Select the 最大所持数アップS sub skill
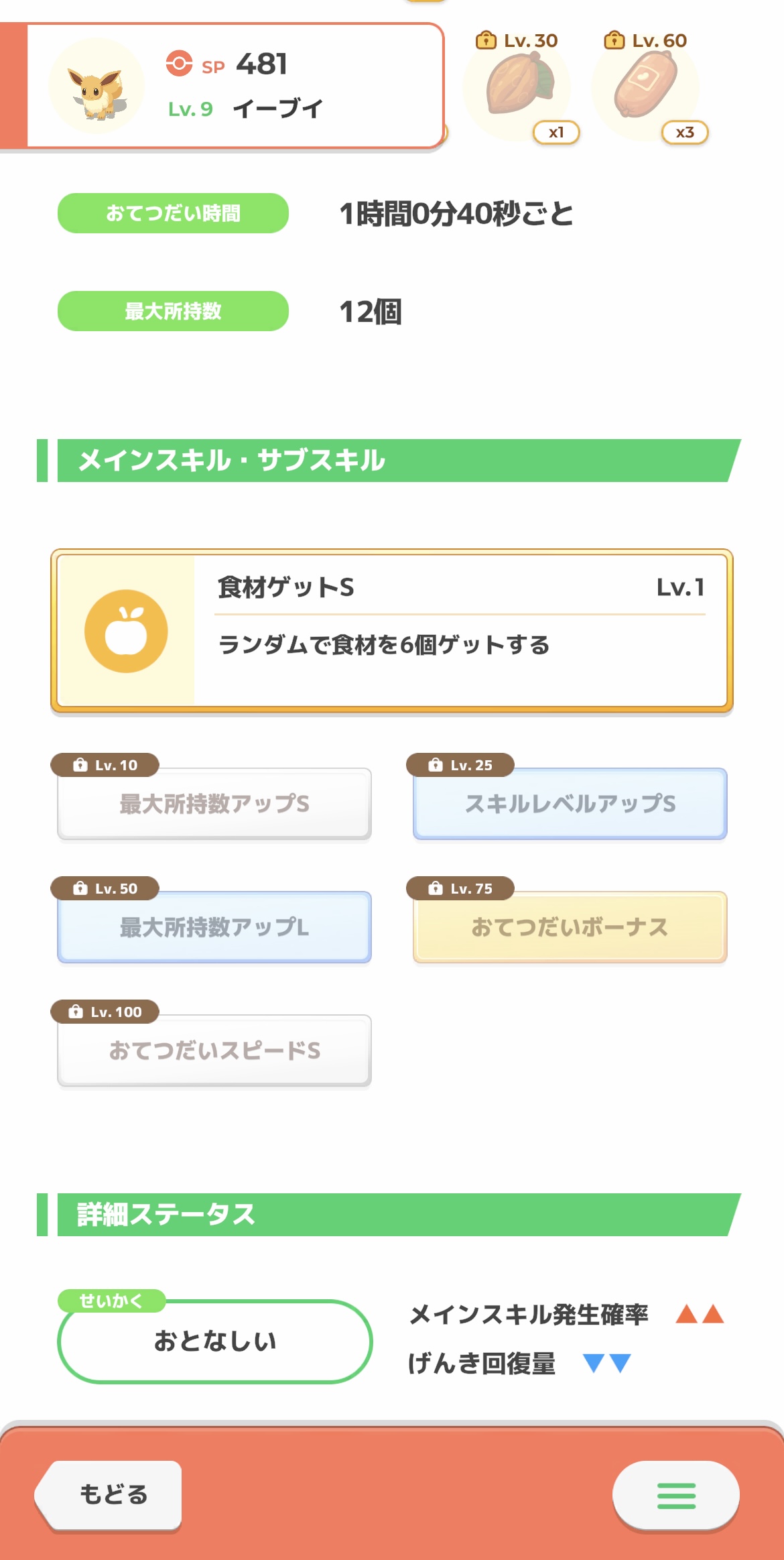Viewport: 784px width, 1560px height. click(x=214, y=803)
